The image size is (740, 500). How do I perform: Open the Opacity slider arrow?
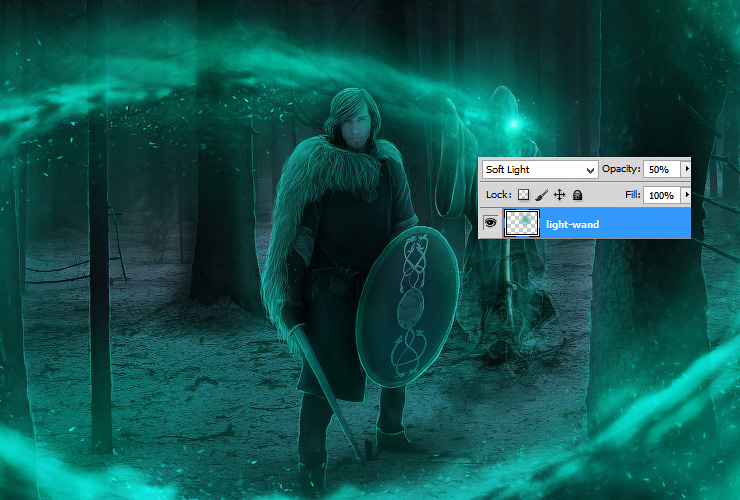click(687, 169)
